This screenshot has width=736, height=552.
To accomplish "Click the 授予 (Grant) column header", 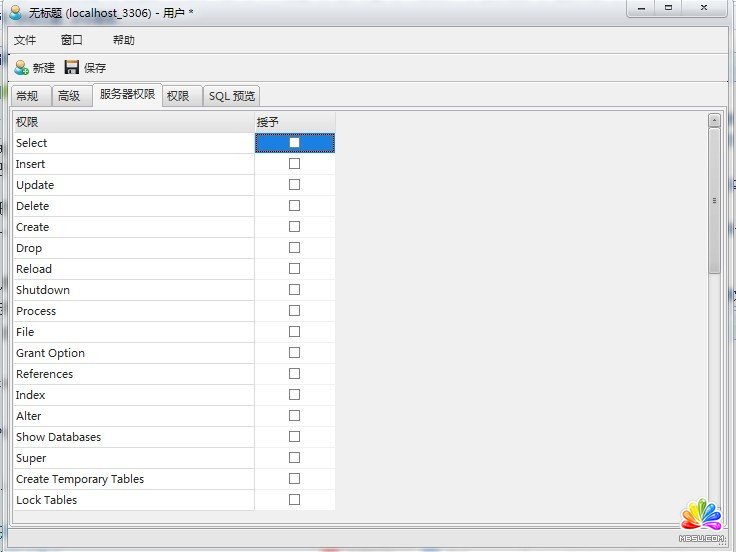I will (294, 122).
